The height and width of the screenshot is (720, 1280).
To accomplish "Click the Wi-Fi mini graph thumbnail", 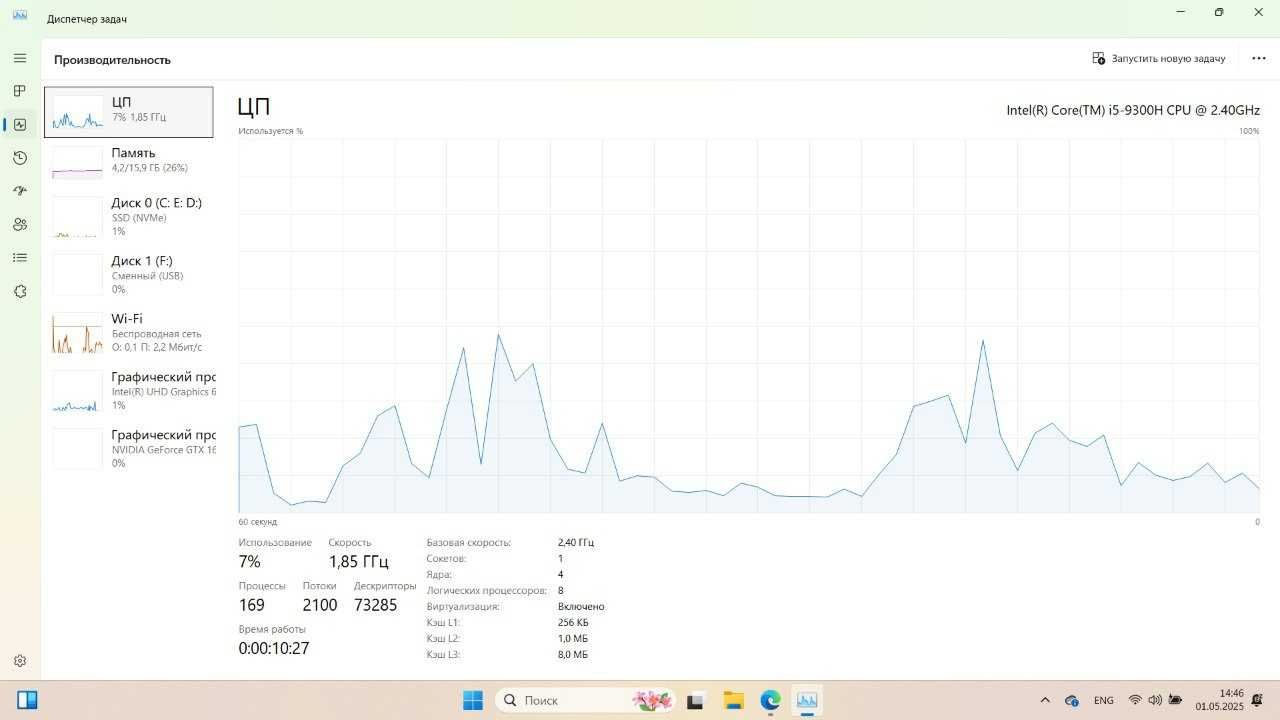I will (77, 333).
